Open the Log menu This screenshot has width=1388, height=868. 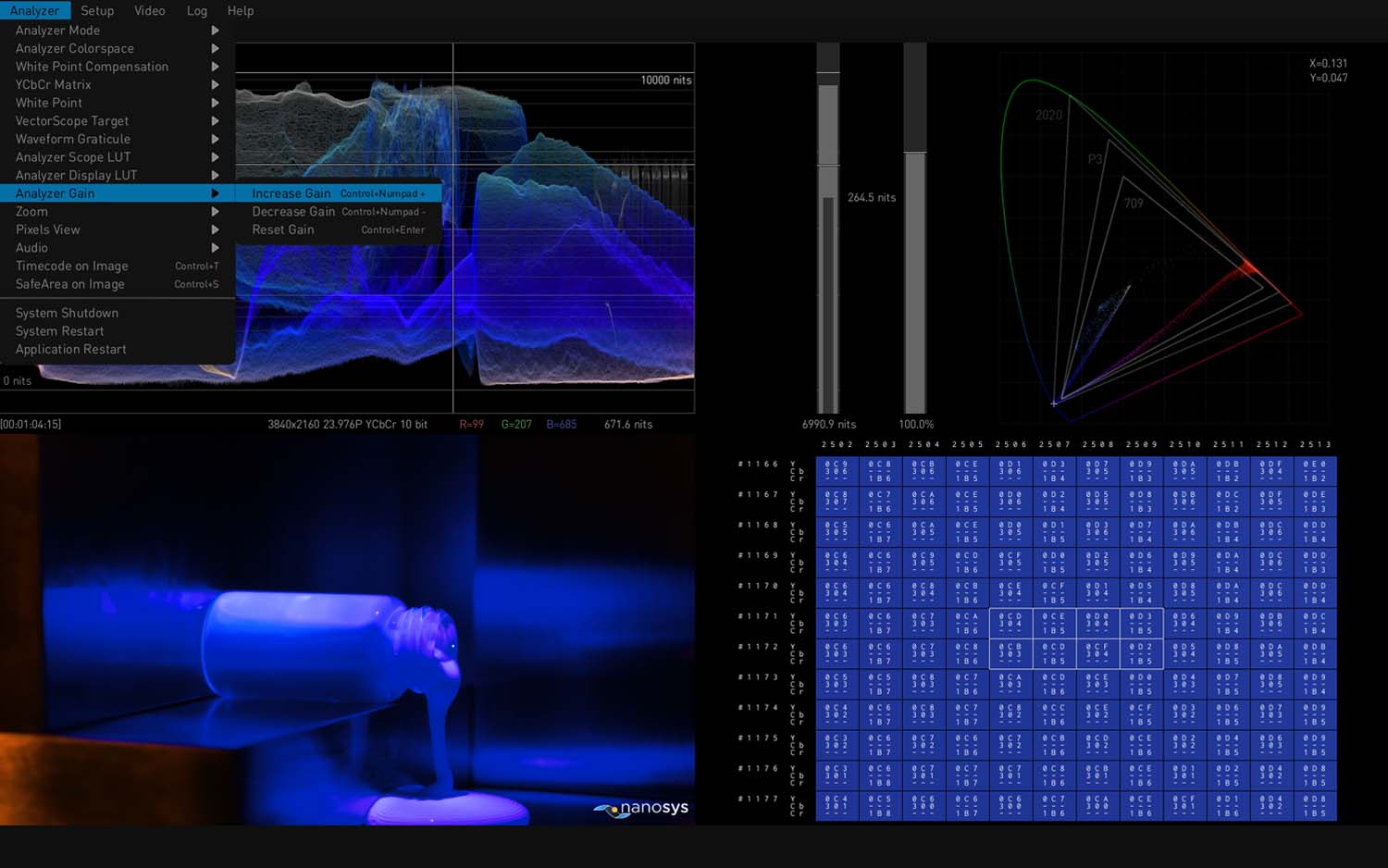pos(197,11)
